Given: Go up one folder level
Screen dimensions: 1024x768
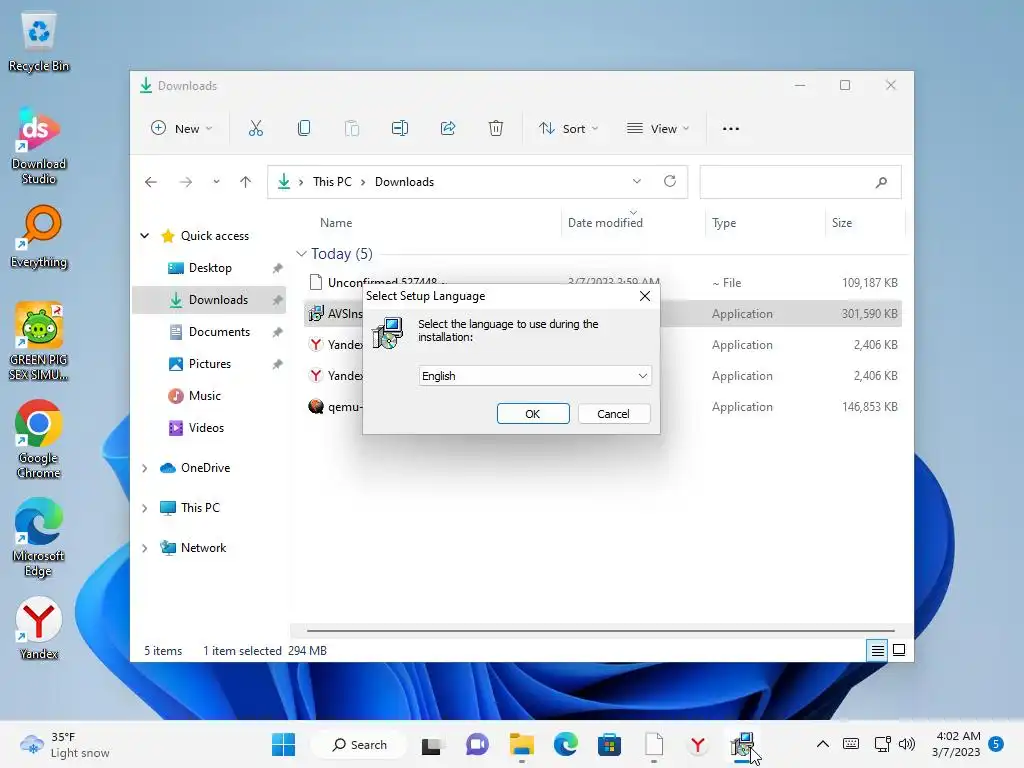Looking at the screenshot, I should (245, 182).
